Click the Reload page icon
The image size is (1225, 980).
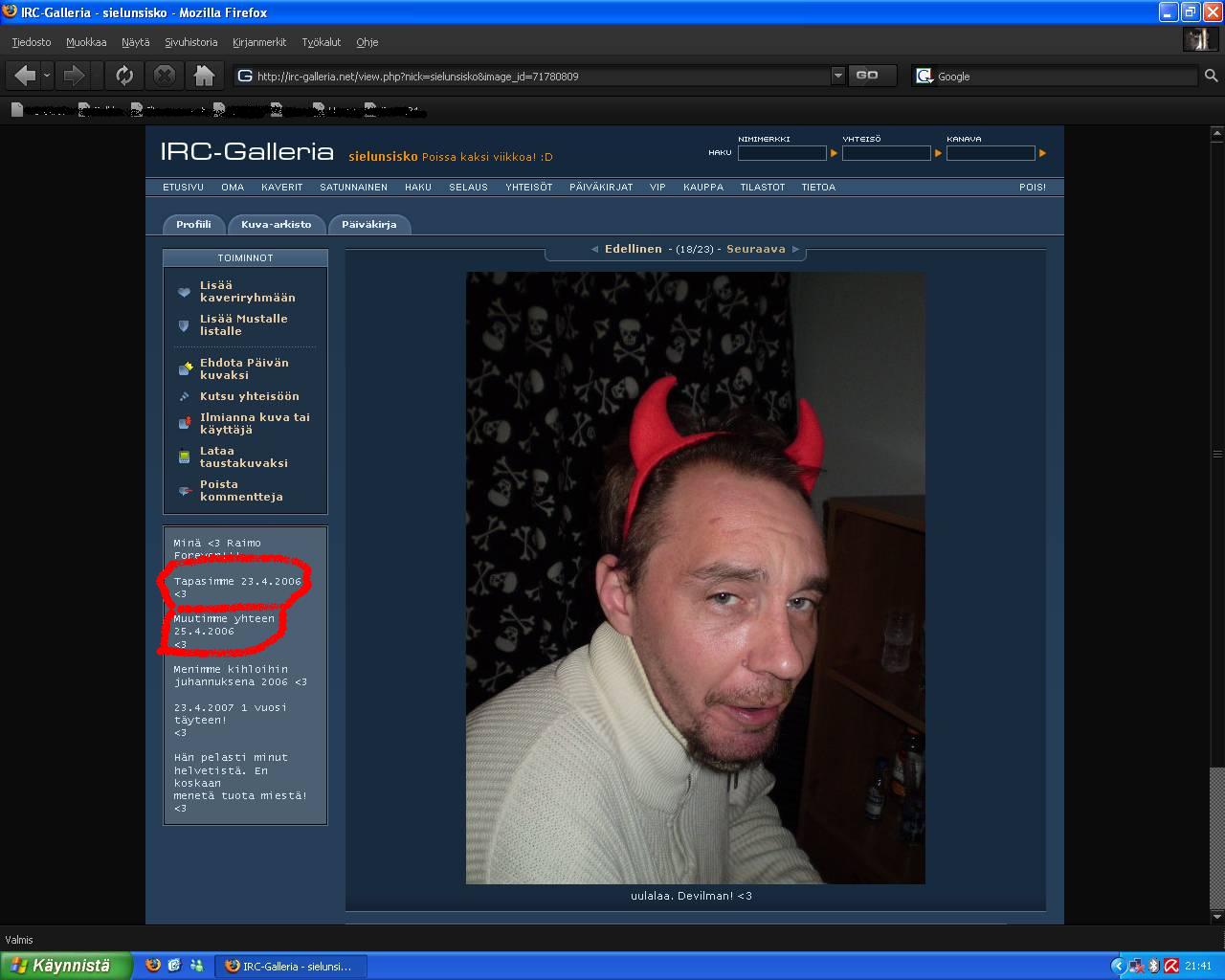coord(123,76)
